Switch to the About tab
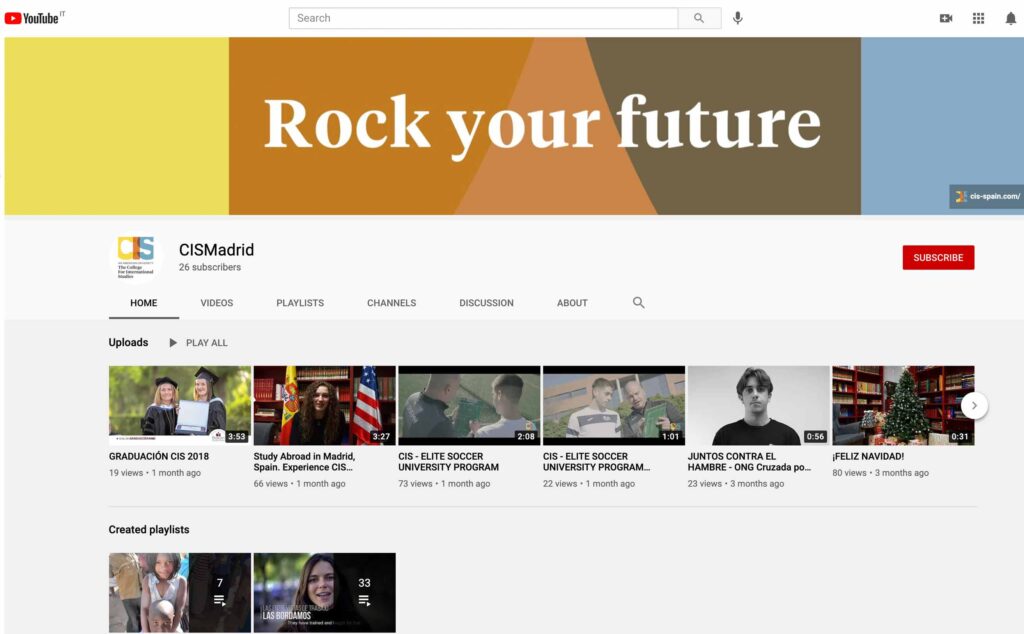 [x=572, y=303]
